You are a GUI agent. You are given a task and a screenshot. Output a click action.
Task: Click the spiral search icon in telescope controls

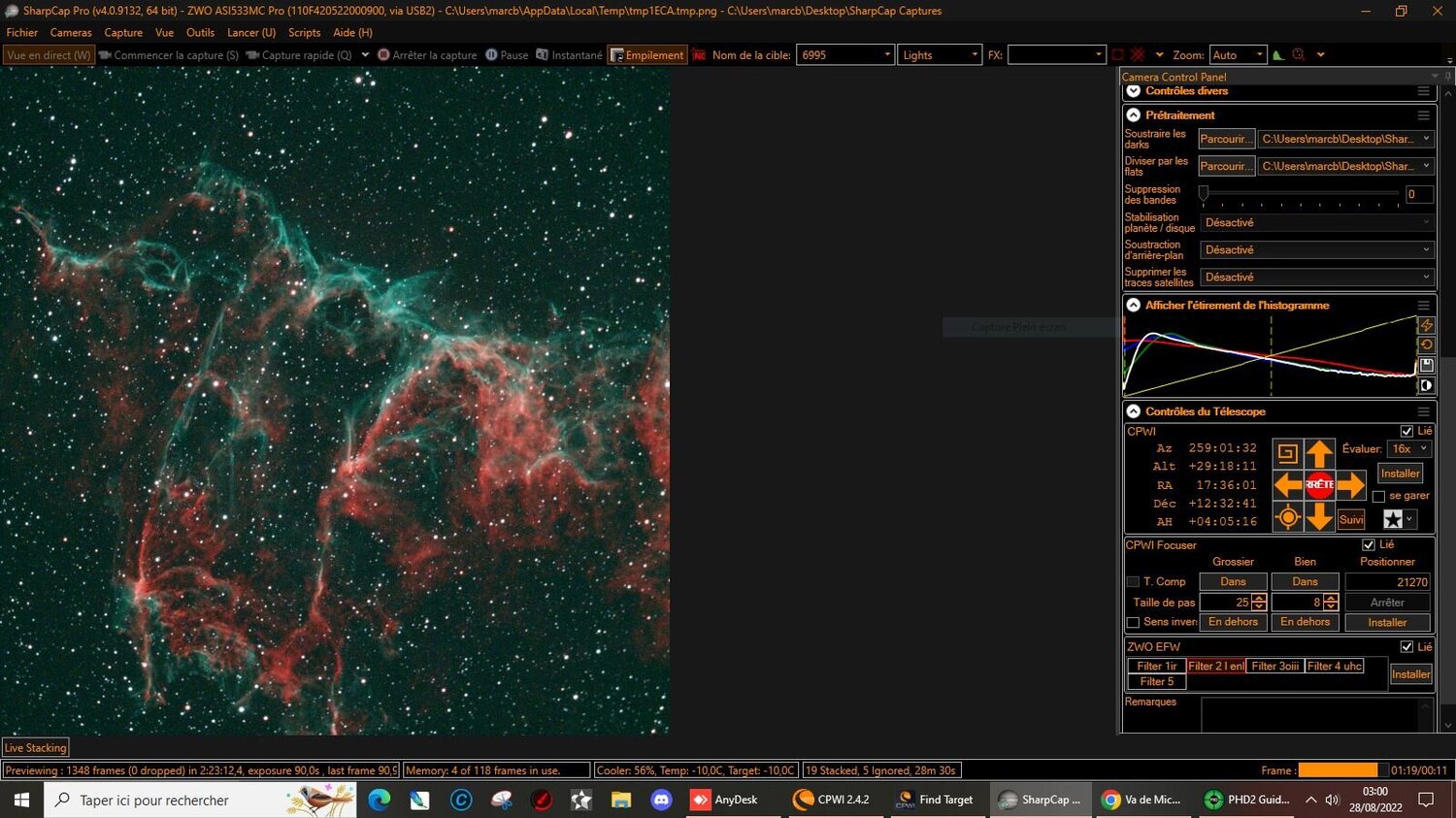click(1288, 452)
